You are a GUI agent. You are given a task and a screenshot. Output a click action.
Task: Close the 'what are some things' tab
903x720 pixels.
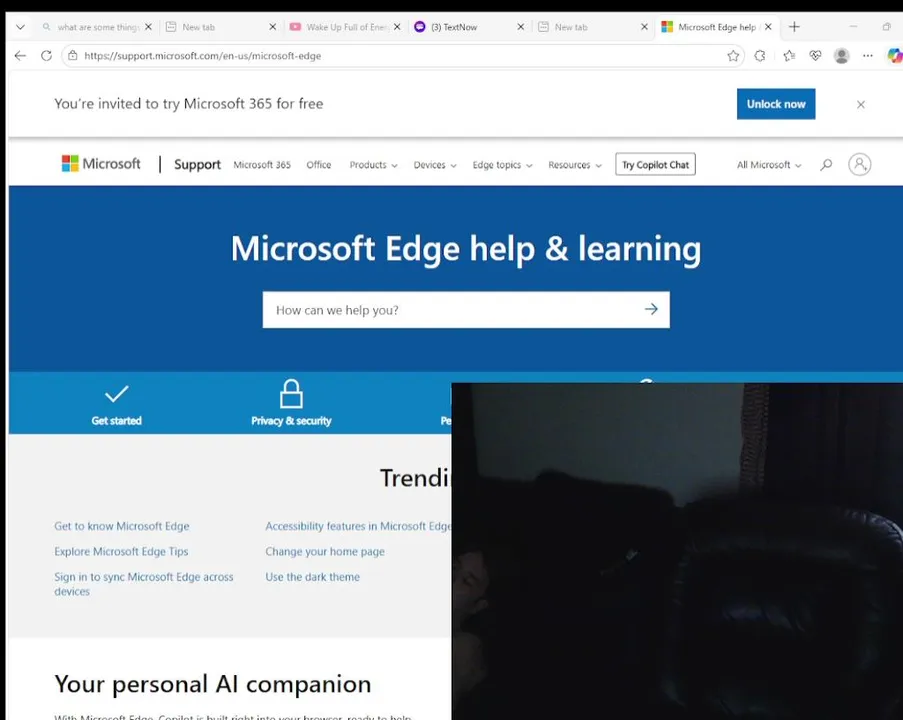click(x=148, y=26)
